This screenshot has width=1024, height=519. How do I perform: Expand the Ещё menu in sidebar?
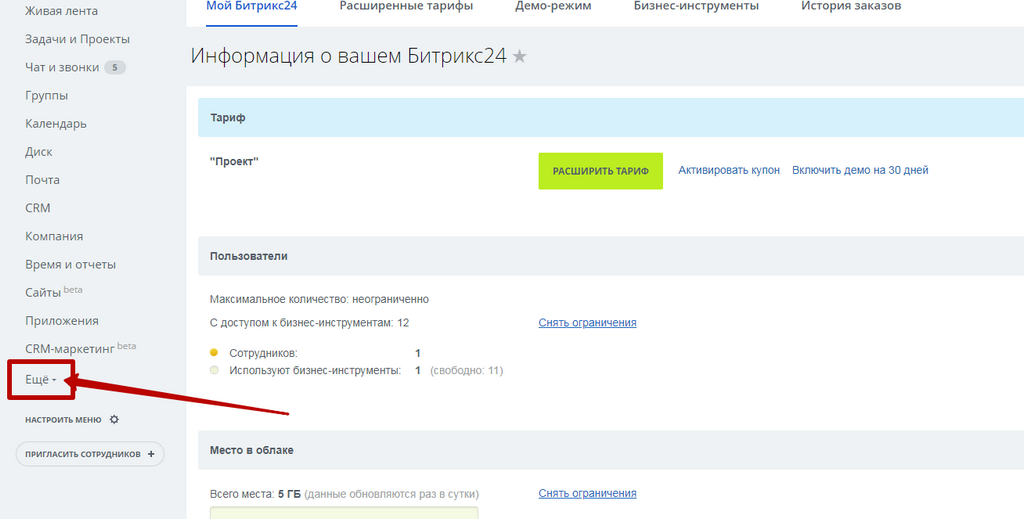coord(40,380)
